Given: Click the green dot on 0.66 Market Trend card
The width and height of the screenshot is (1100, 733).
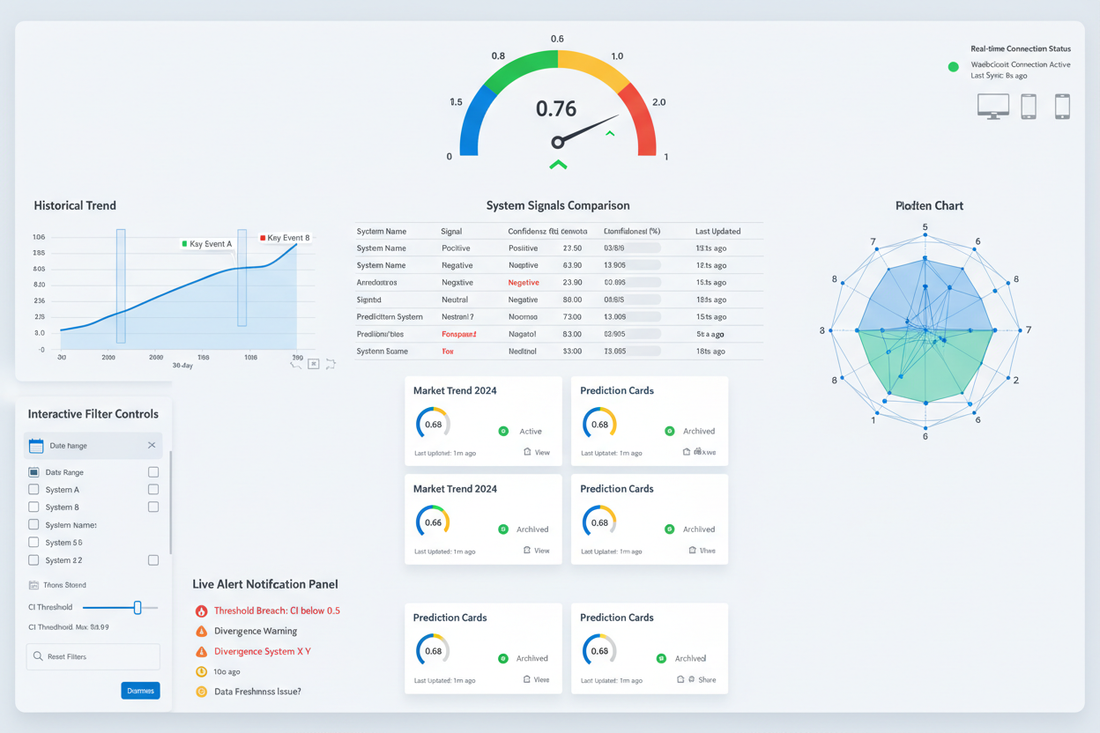Looking at the screenshot, I should (503, 530).
